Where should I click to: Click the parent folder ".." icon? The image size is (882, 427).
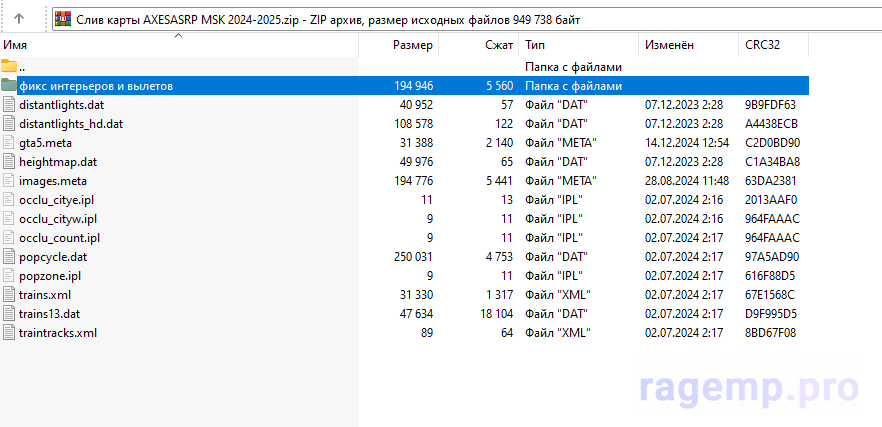pyautogui.click(x=9, y=67)
